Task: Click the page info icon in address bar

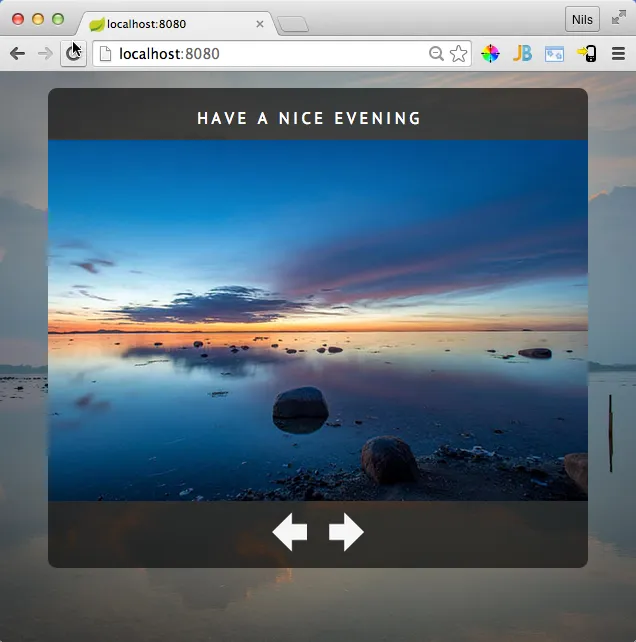Action: click(105, 54)
